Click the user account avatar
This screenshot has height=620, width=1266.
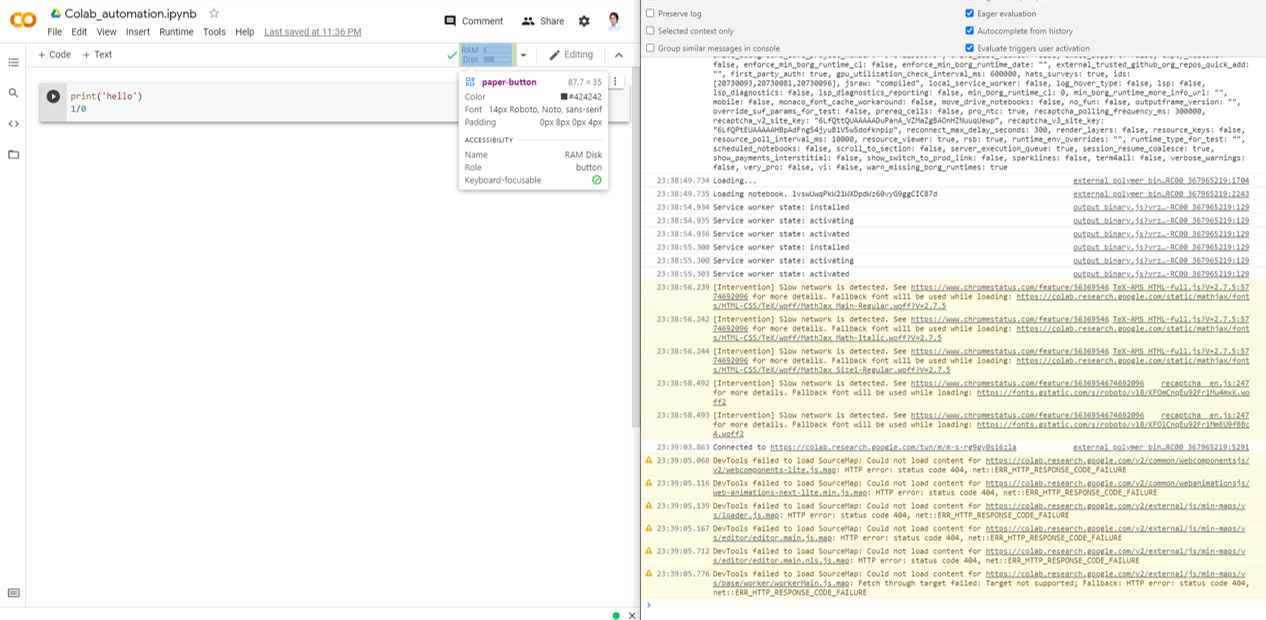[614, 20]
